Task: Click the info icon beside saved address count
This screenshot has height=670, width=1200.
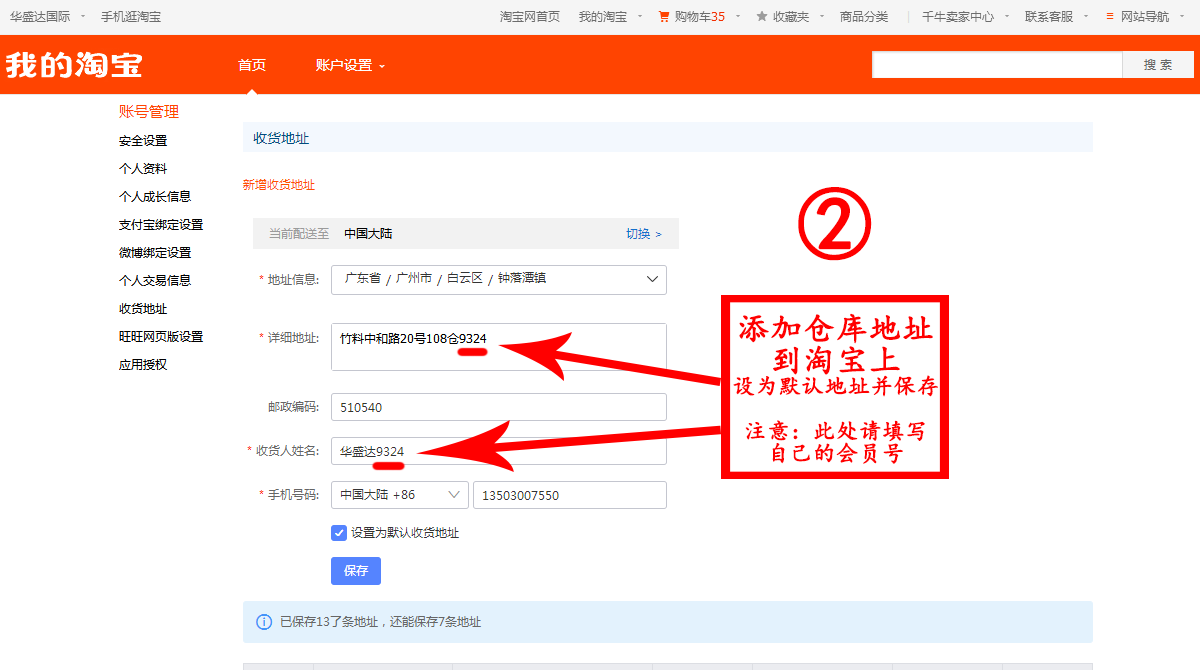Action: 264,622
